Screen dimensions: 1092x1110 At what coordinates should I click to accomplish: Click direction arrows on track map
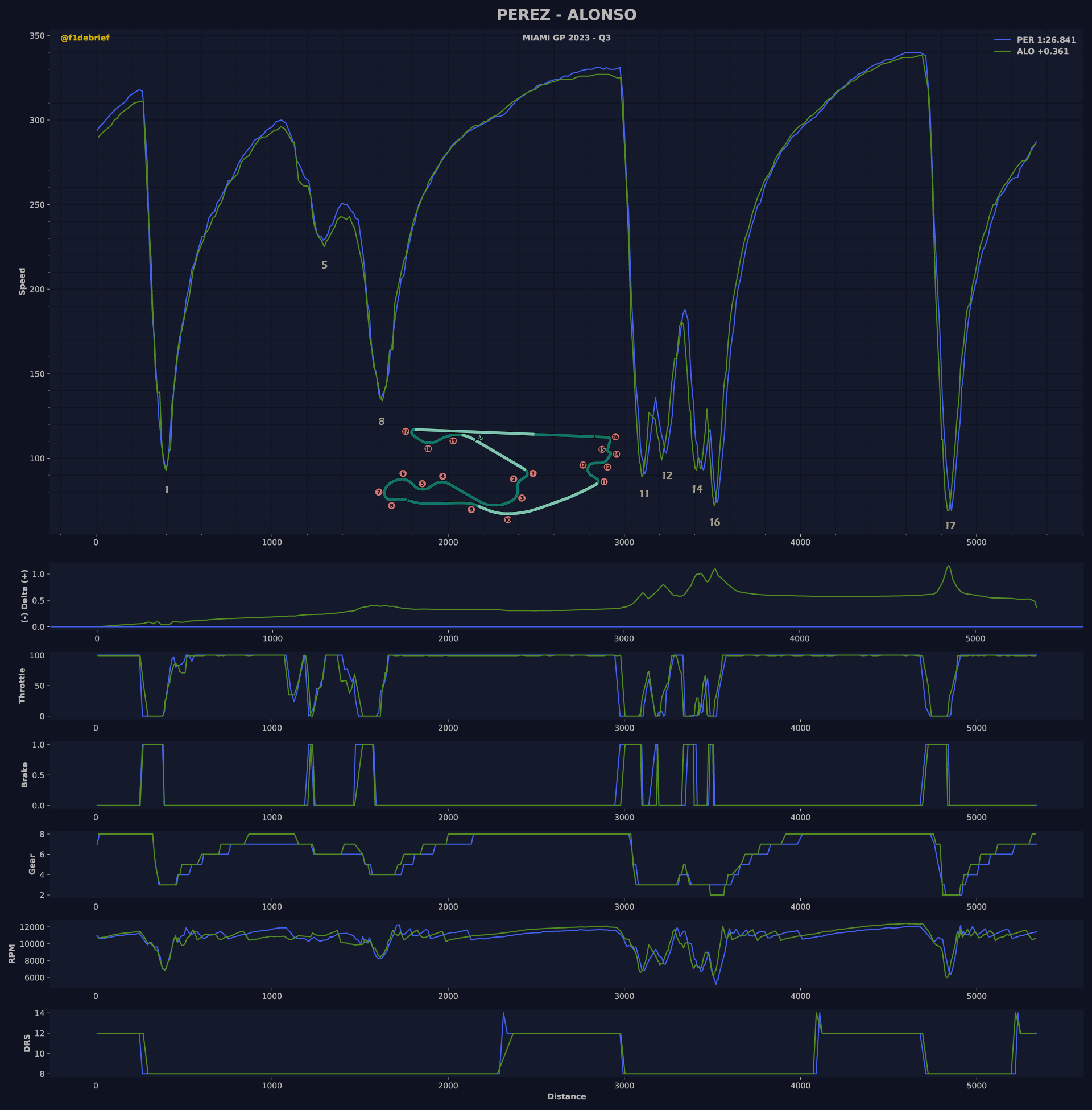pos(480,438)
